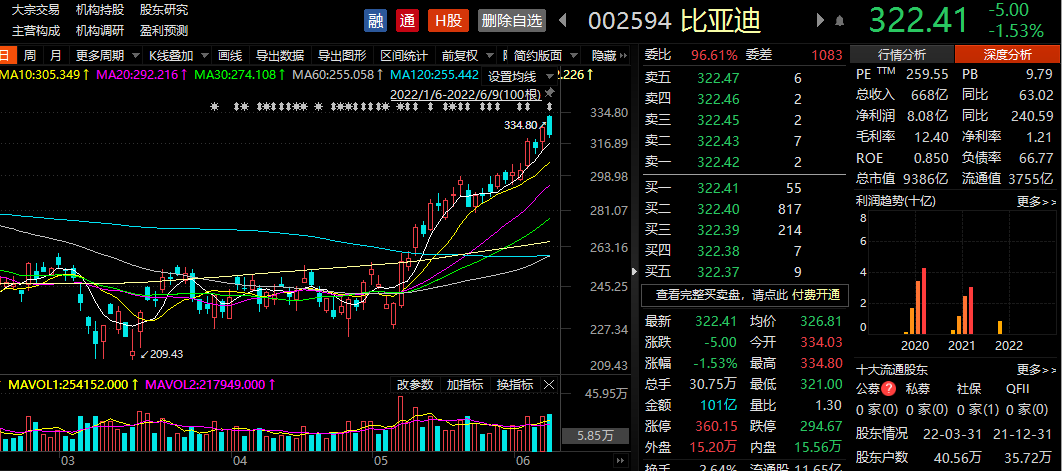
Task: Click MAVOL1:254152.000 volume label
Action: coord(69,384)
